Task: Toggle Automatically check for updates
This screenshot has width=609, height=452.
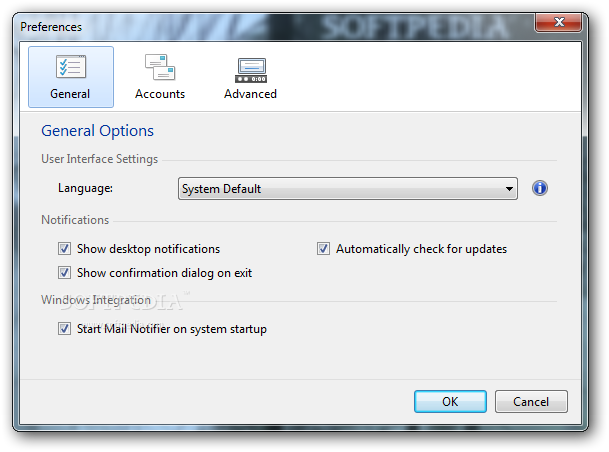Action: (x=323, y=249)
